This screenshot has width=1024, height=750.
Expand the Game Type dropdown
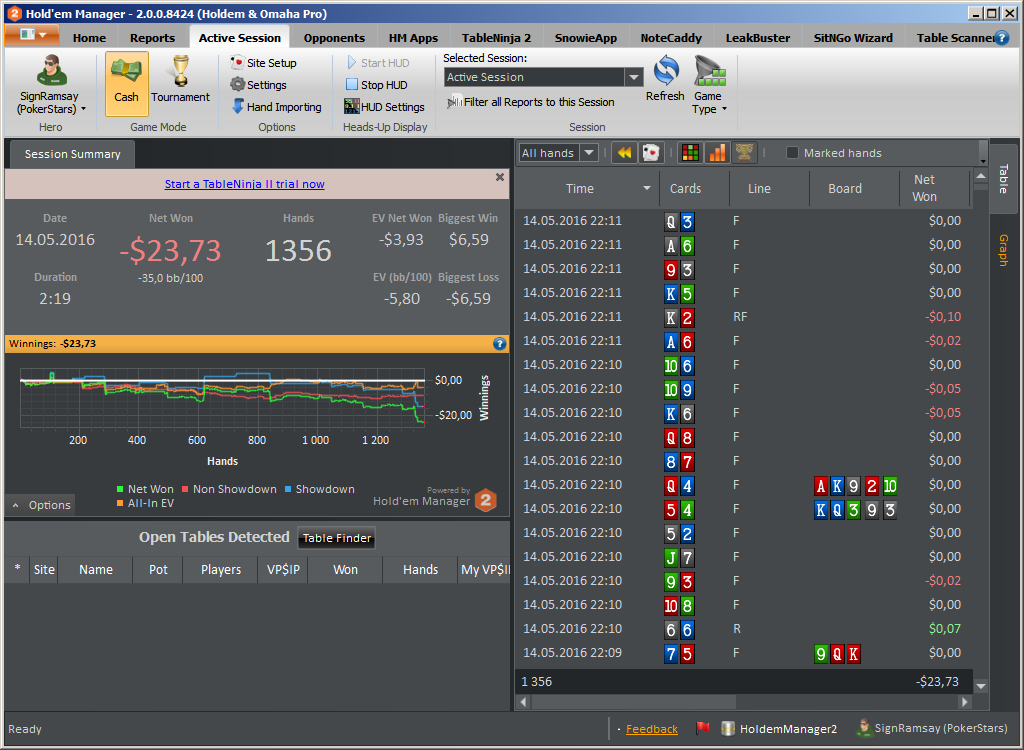click(710, 85)
